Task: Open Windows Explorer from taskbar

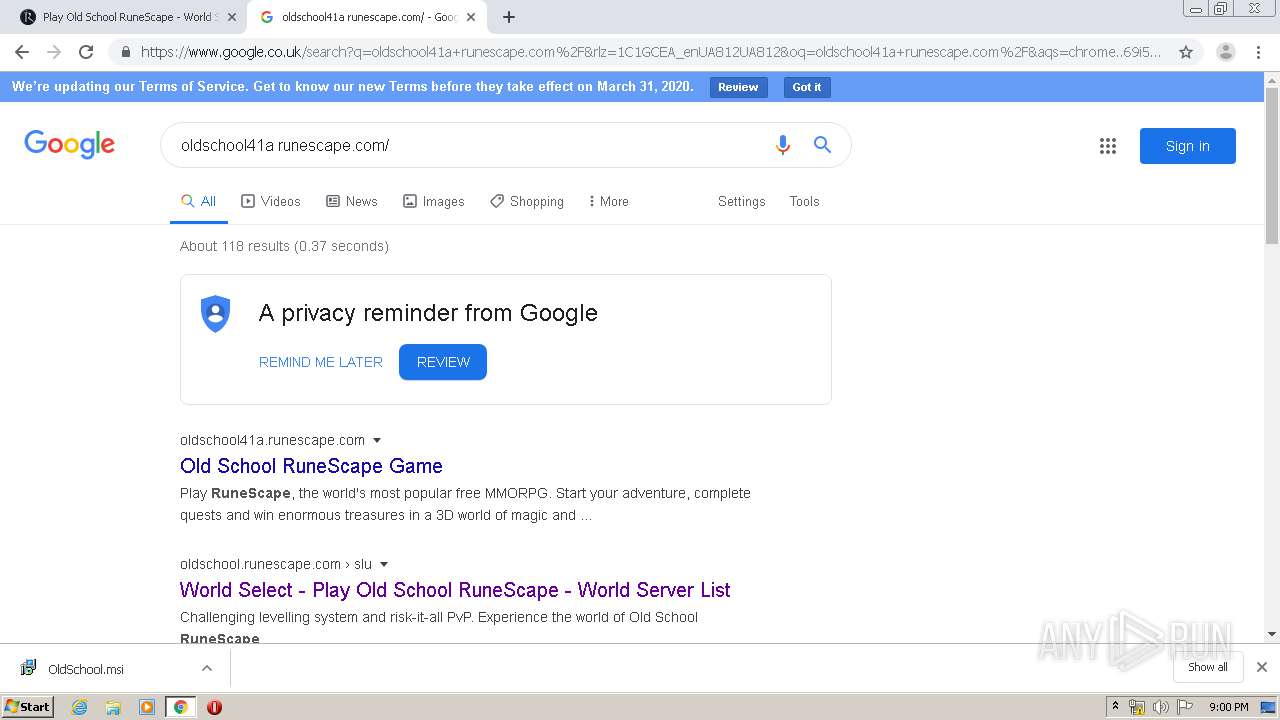Action: pyautogui.click(x=113, y=707)
